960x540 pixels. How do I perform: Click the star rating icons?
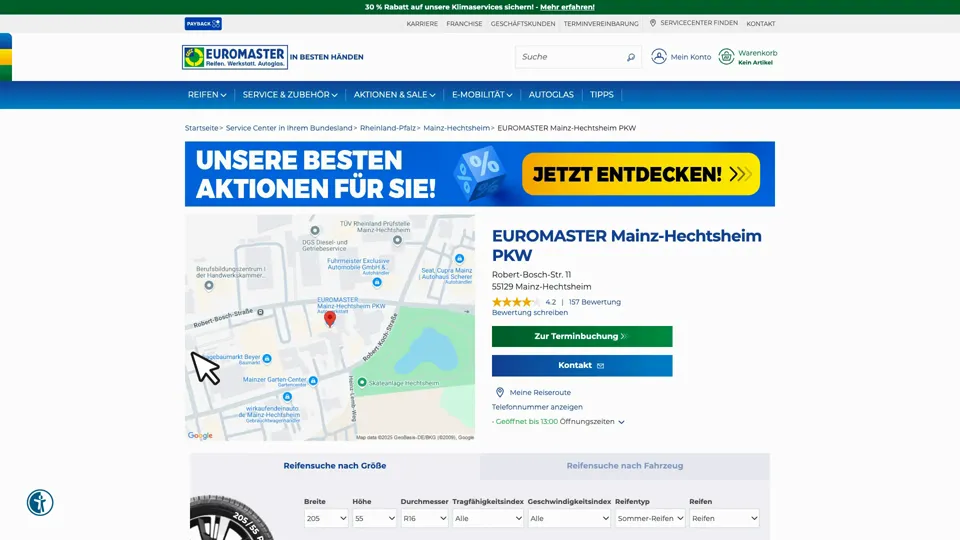tap(516, 302)
